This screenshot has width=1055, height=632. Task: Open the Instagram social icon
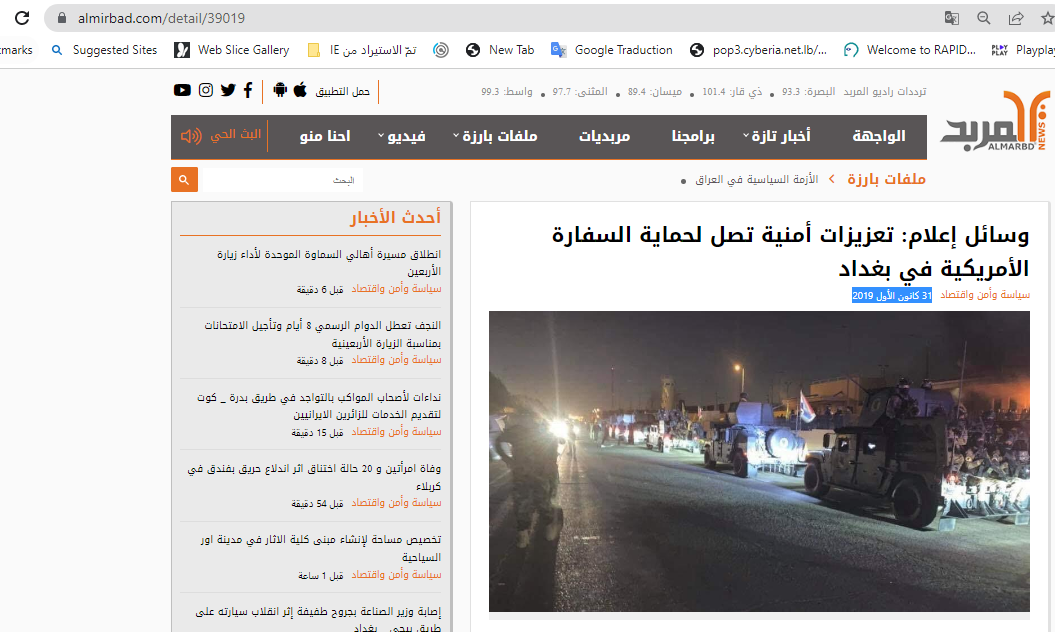(206, 90)
